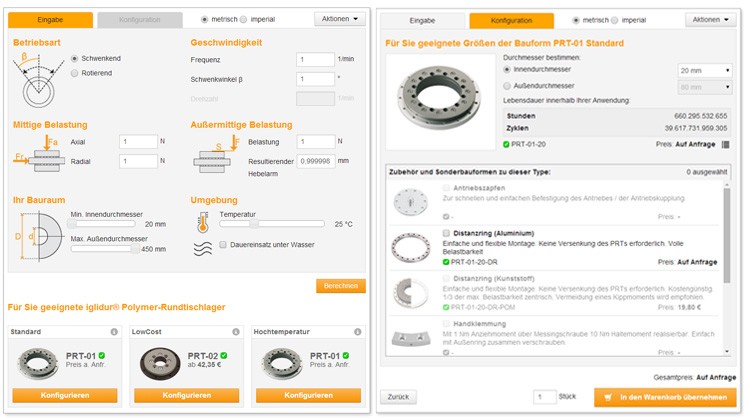Click the accessories list scrollbar
This screenshot has width=747, height=420.
point(727,235)
